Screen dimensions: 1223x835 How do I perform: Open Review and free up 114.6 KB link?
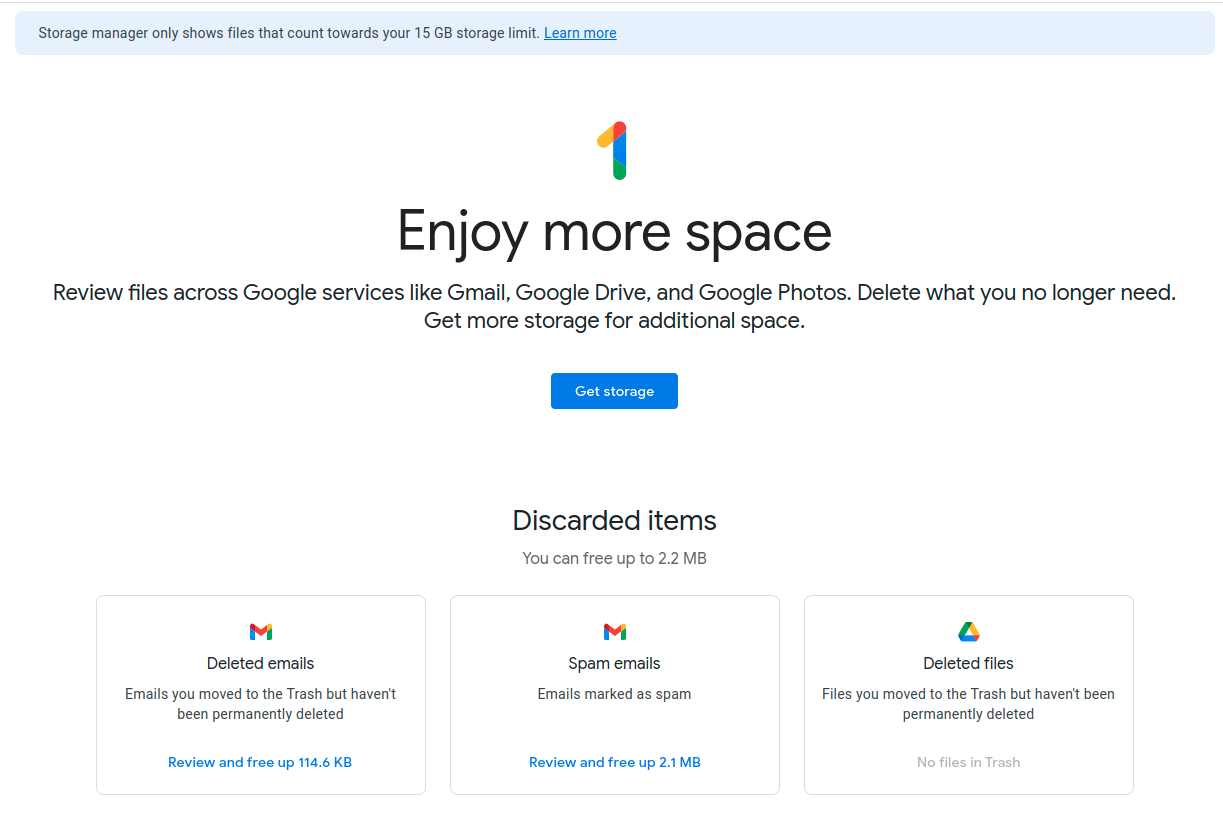click(260, 762)
